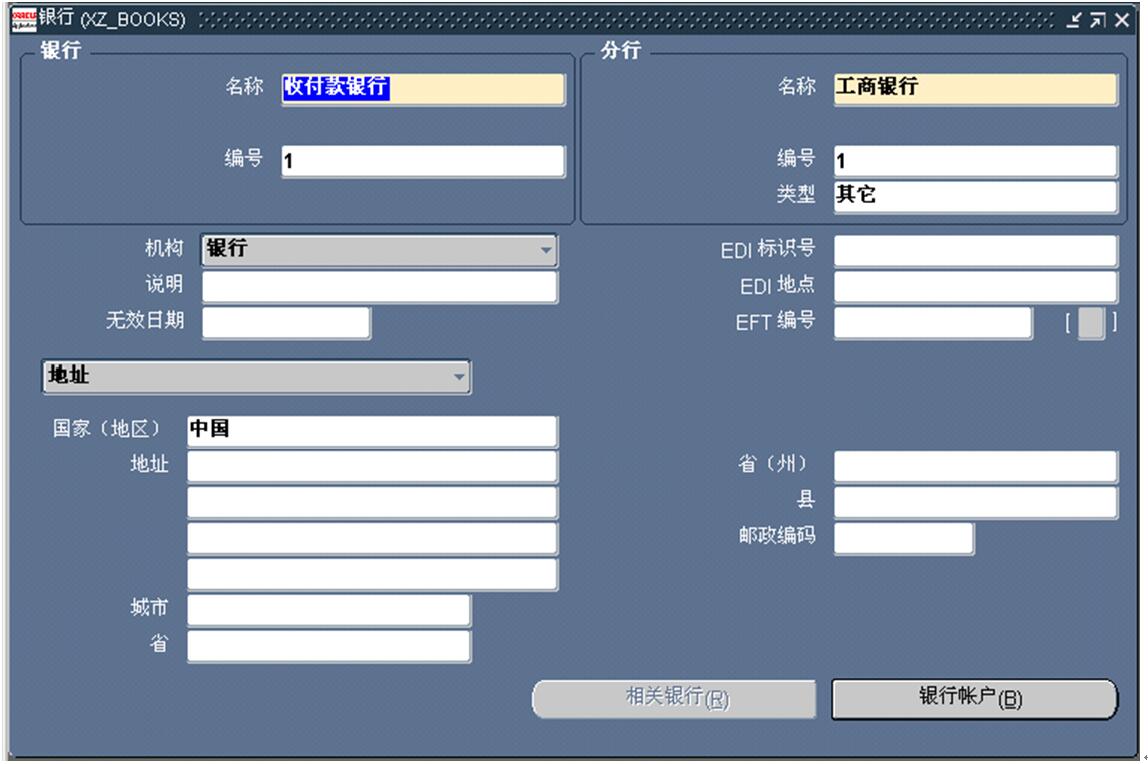Click the branch 名称 field showing 工商银行

975,88
